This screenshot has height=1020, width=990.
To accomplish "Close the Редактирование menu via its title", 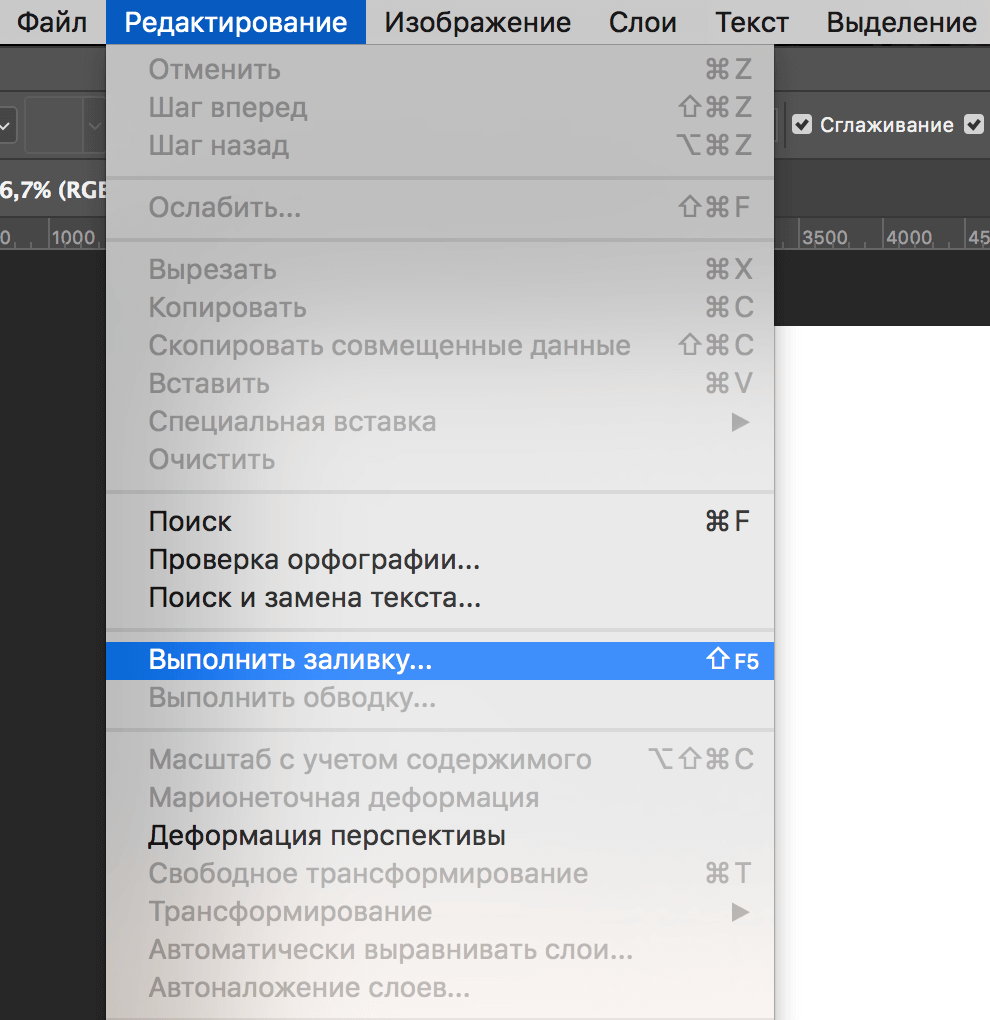I will coord(236,22).
